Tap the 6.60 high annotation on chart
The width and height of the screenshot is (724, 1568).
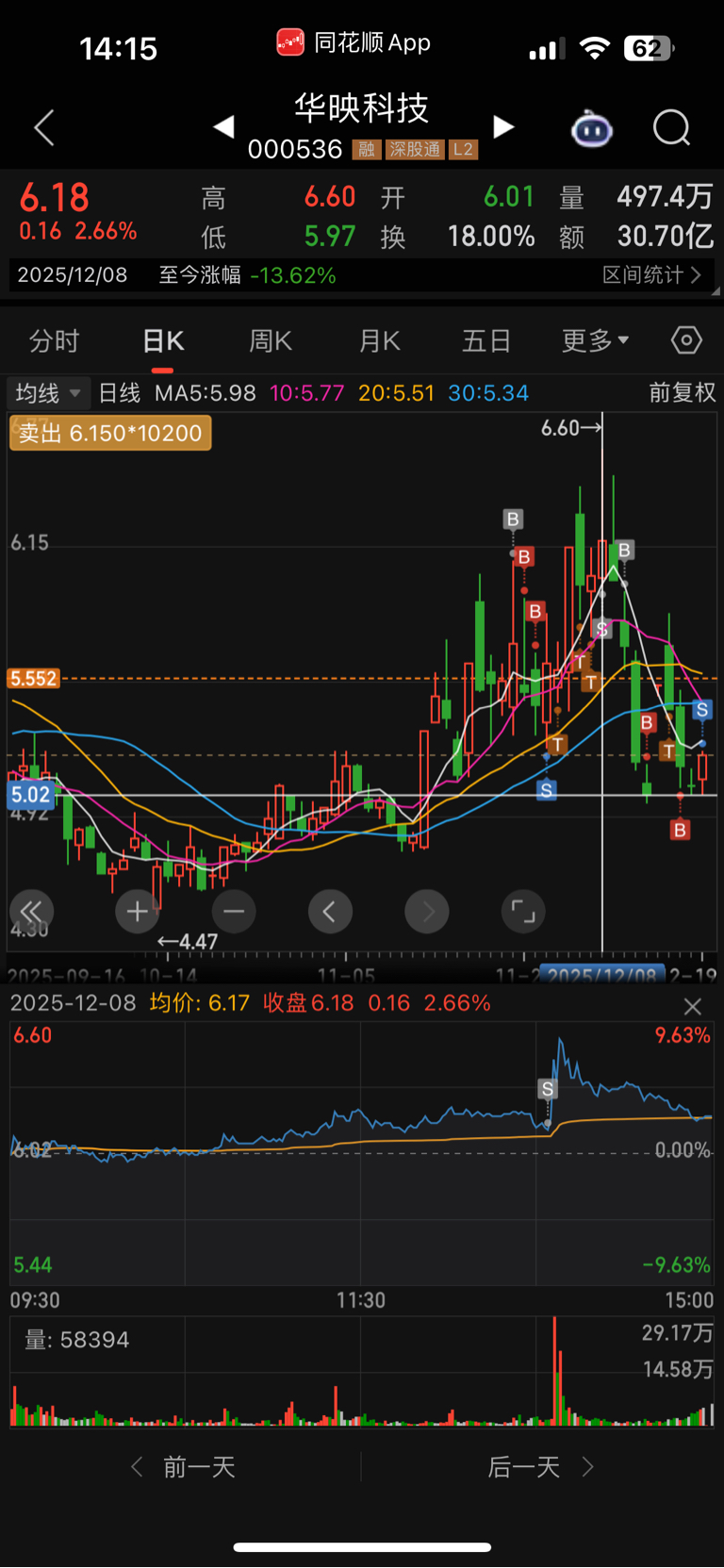(570, 428)
